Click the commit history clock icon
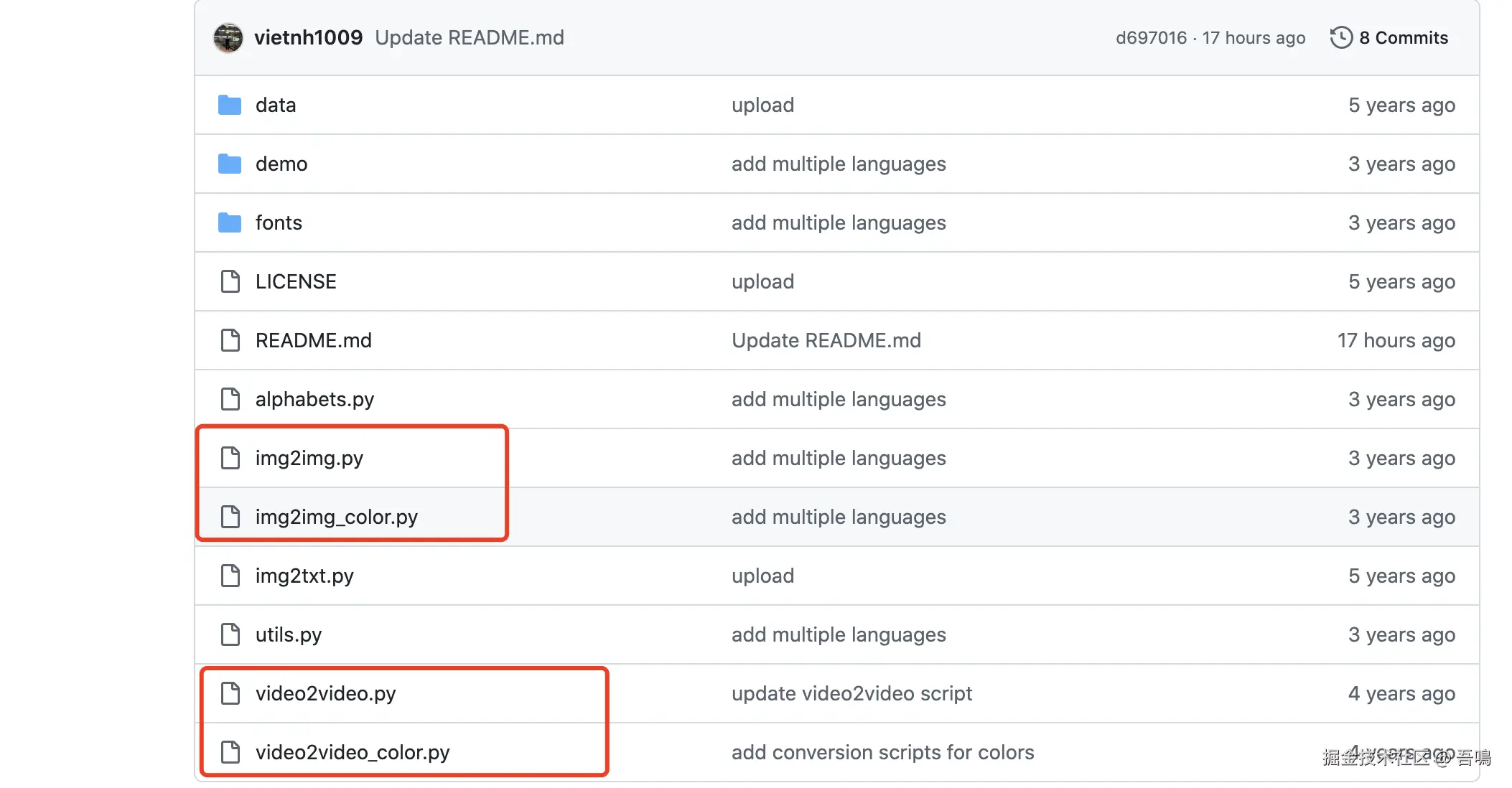The height and width of the screenshot is (788, 1512). click(x=1340, y=37)
